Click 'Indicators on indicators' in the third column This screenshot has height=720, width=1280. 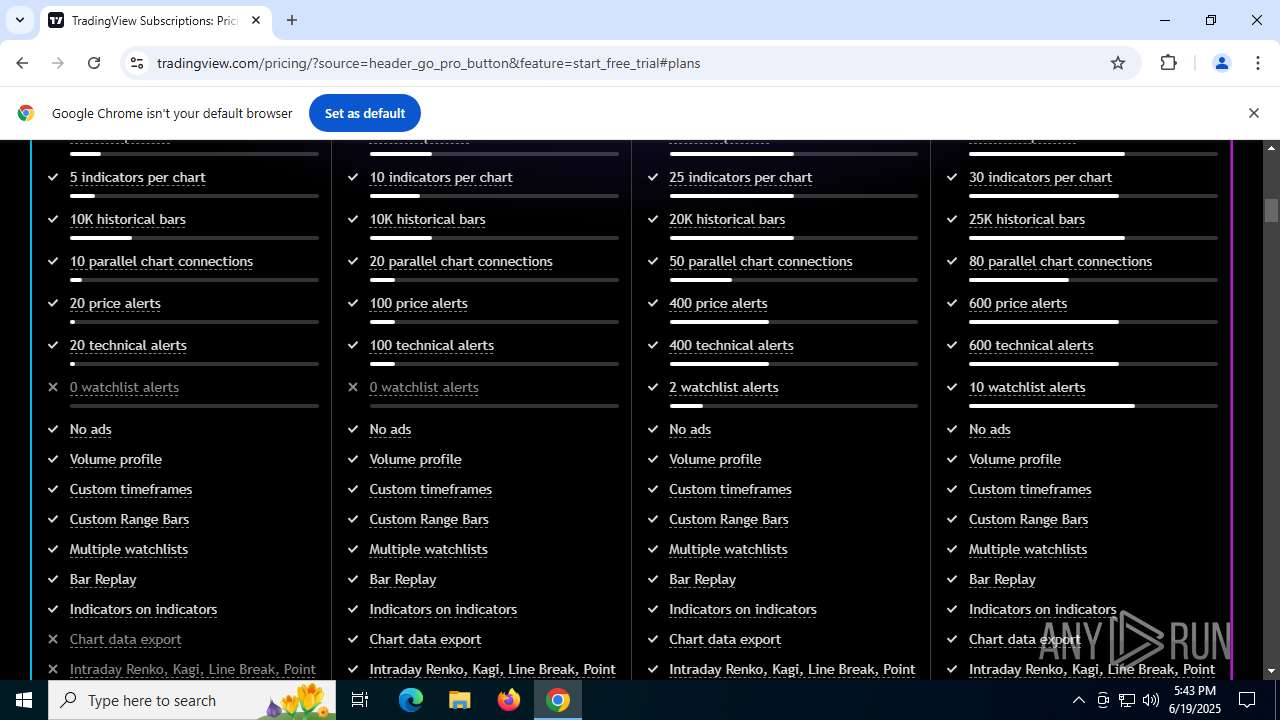743,609
